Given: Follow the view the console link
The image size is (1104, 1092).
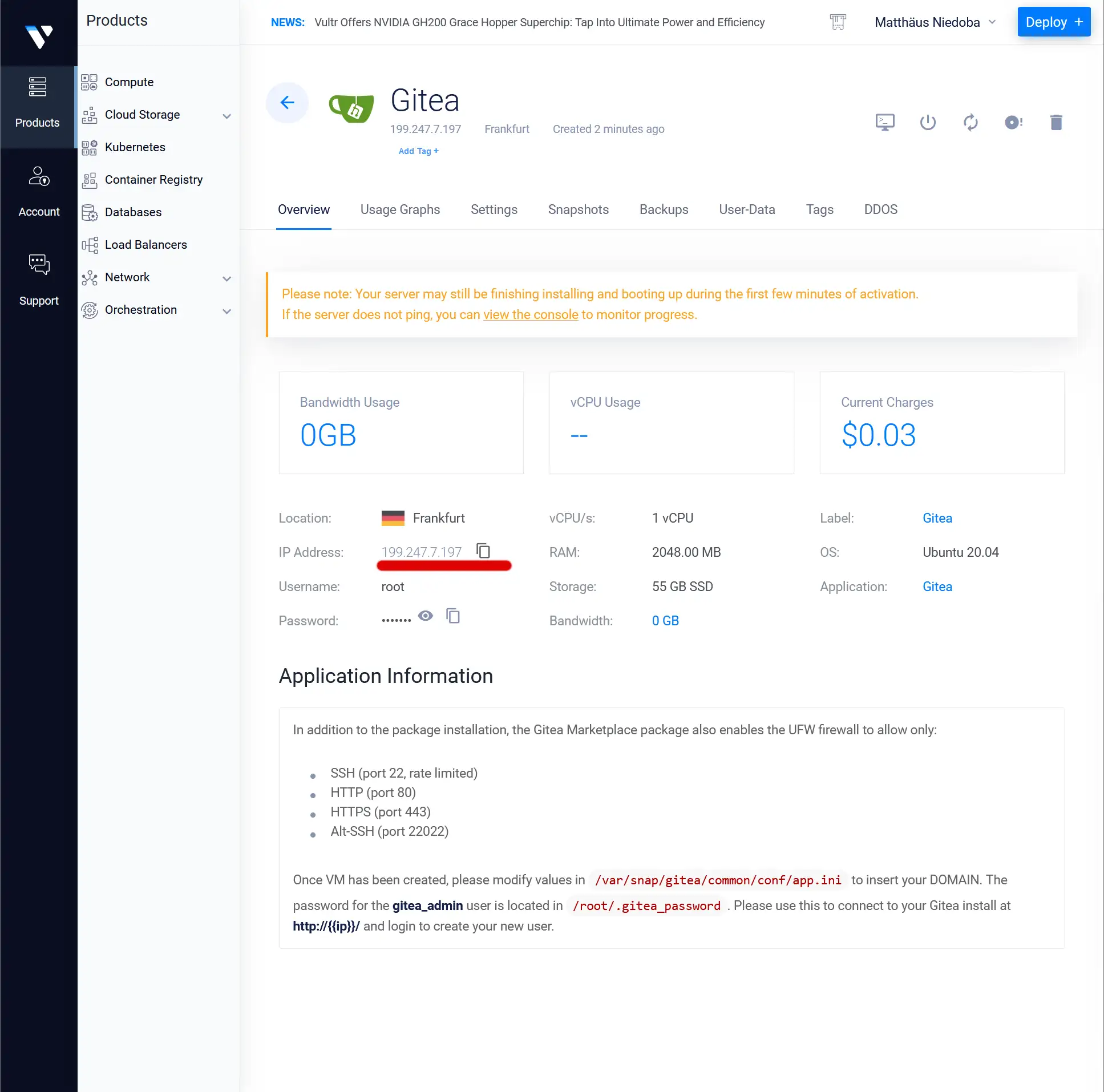Looking at the screenshot, I should [530, 314].
